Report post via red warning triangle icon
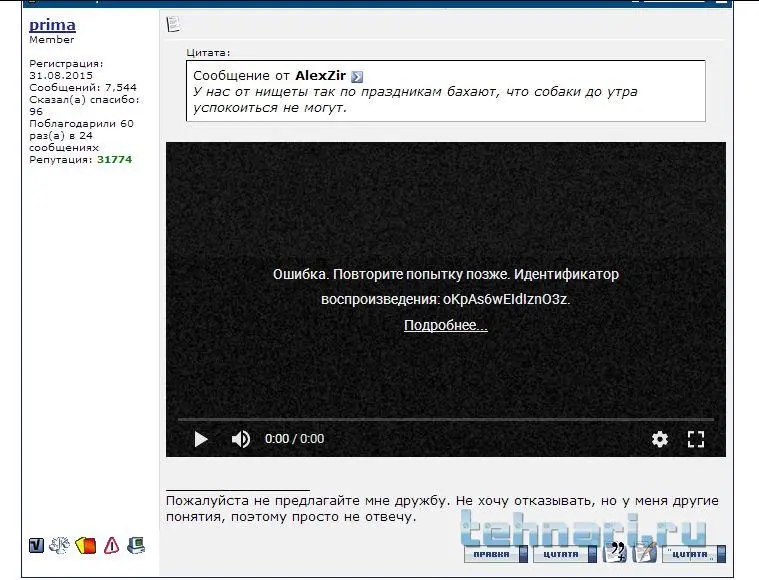 [x=111, y=546]
